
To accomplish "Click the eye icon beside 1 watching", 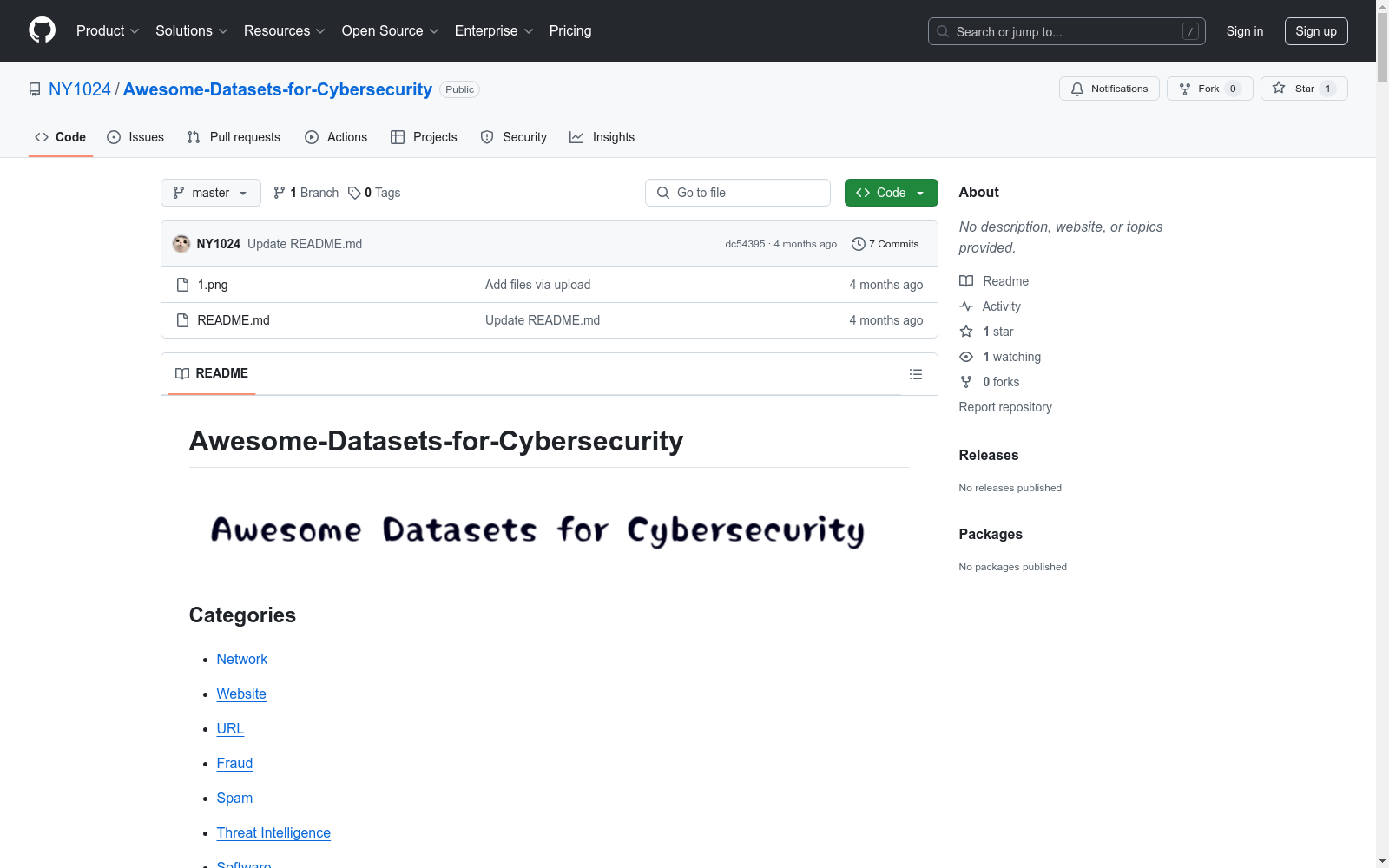I will tap(966, 357).
